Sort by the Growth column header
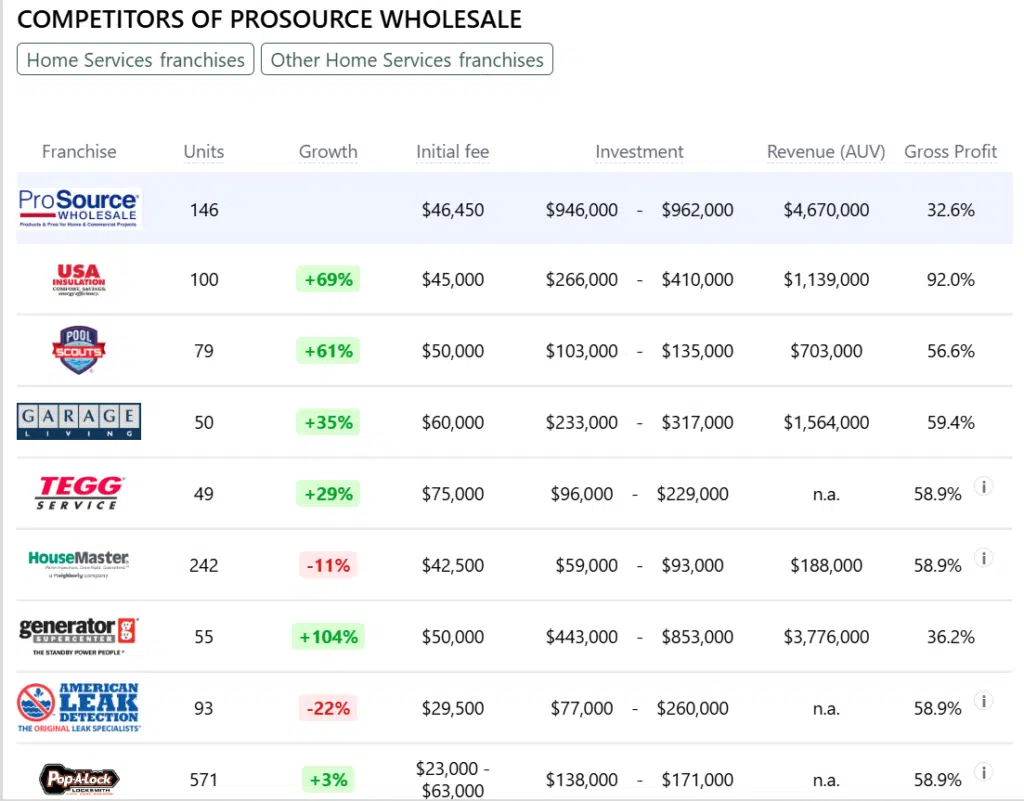 click(328, 152)
